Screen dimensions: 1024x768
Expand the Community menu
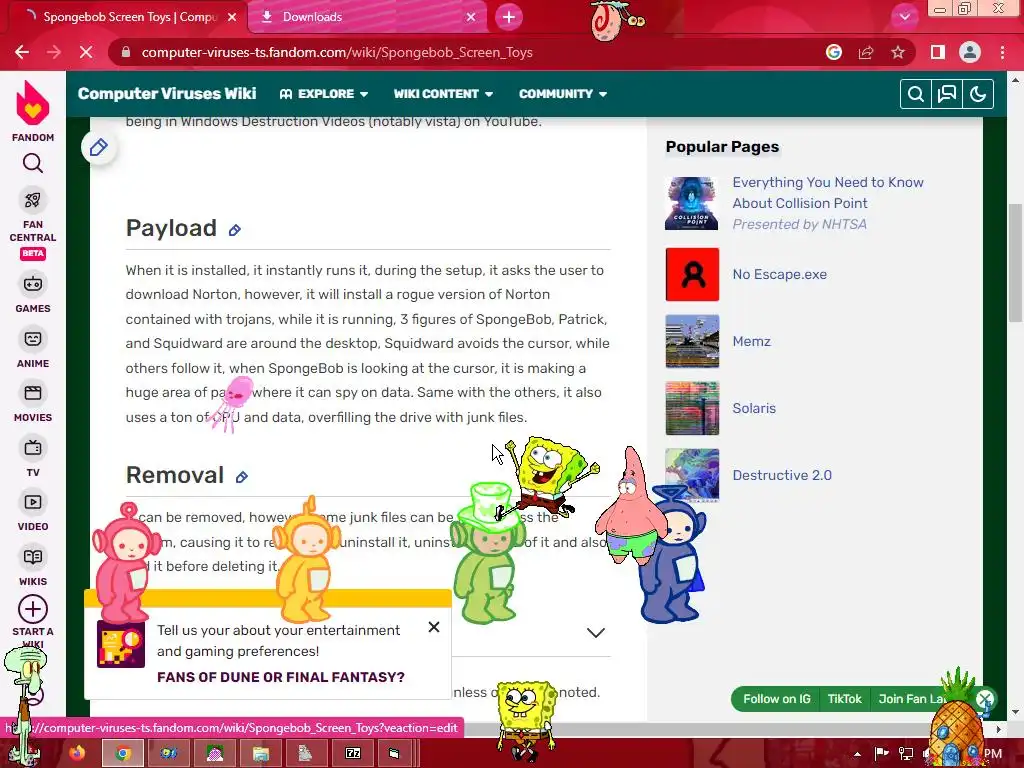(x=563, y=94)
